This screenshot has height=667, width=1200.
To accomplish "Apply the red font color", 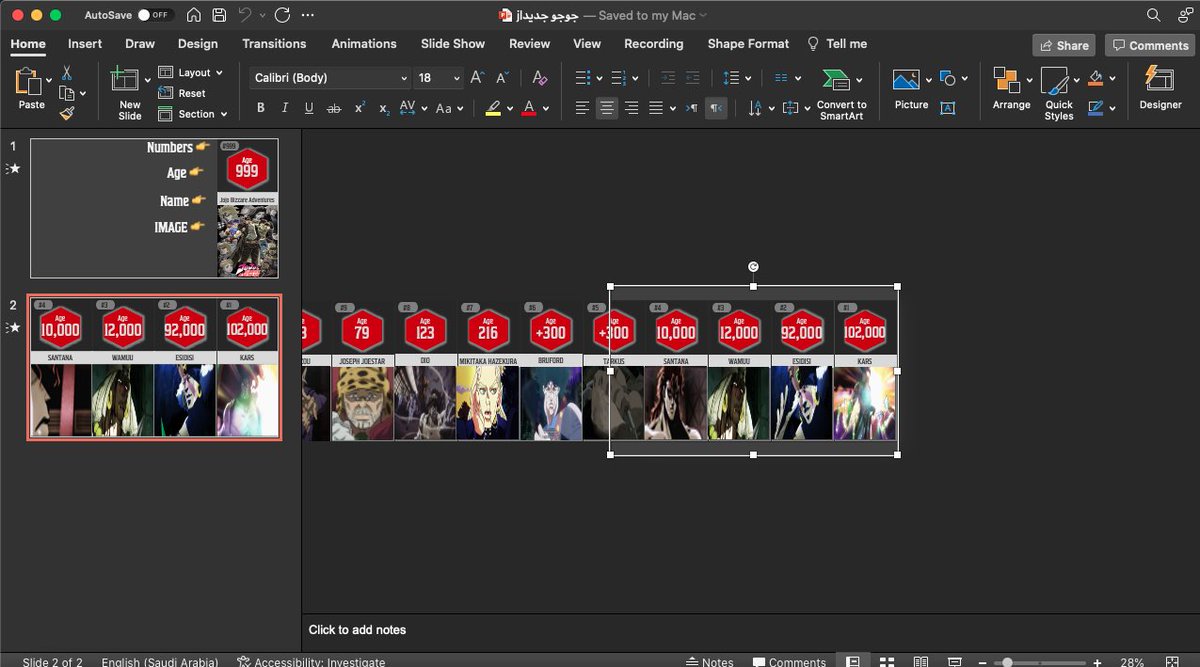I will pos(530,108).
